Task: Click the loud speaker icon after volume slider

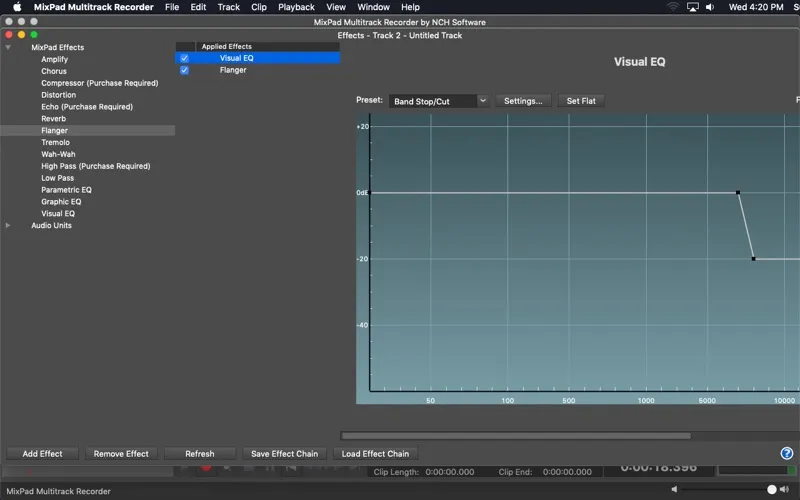Action: 784,489
